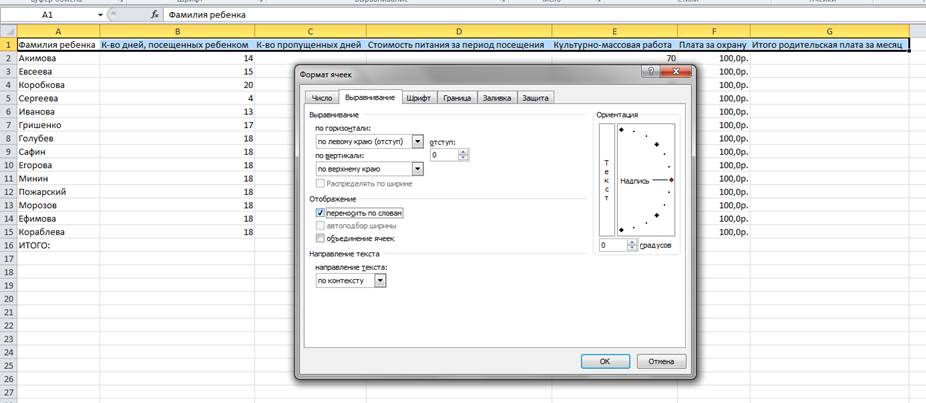
Task: Select column header B
Action: click(177, 31)
